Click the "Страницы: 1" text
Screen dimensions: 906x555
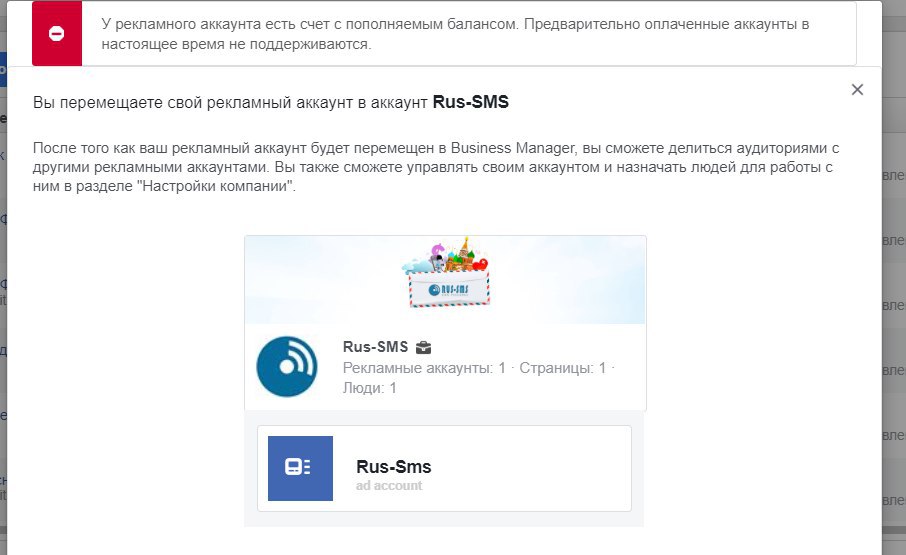[x=563, y=368]
